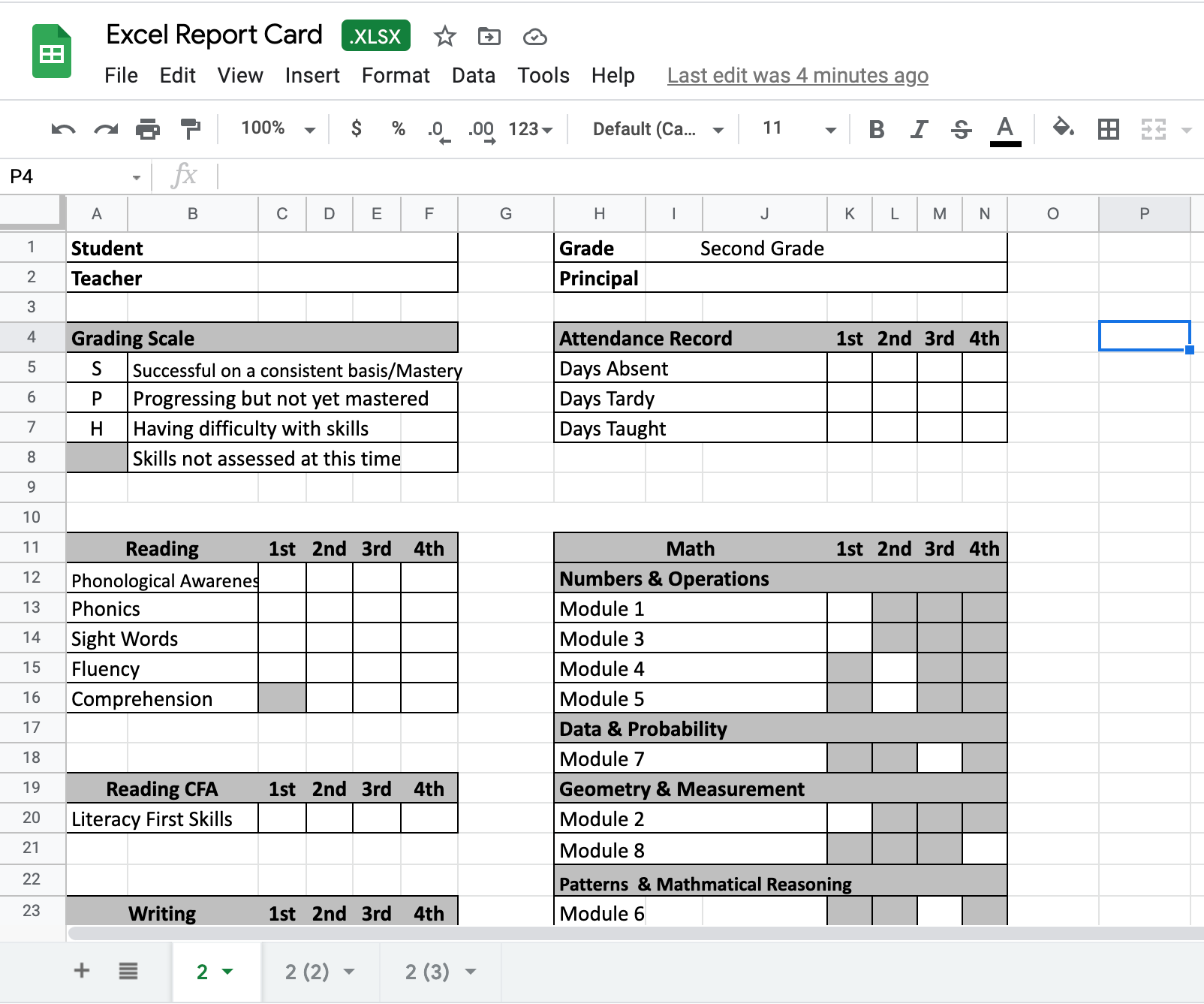Screen dimensions: 1204x1004
Task: Apply strikethrough formatting
Action: (x=962, y=129)
